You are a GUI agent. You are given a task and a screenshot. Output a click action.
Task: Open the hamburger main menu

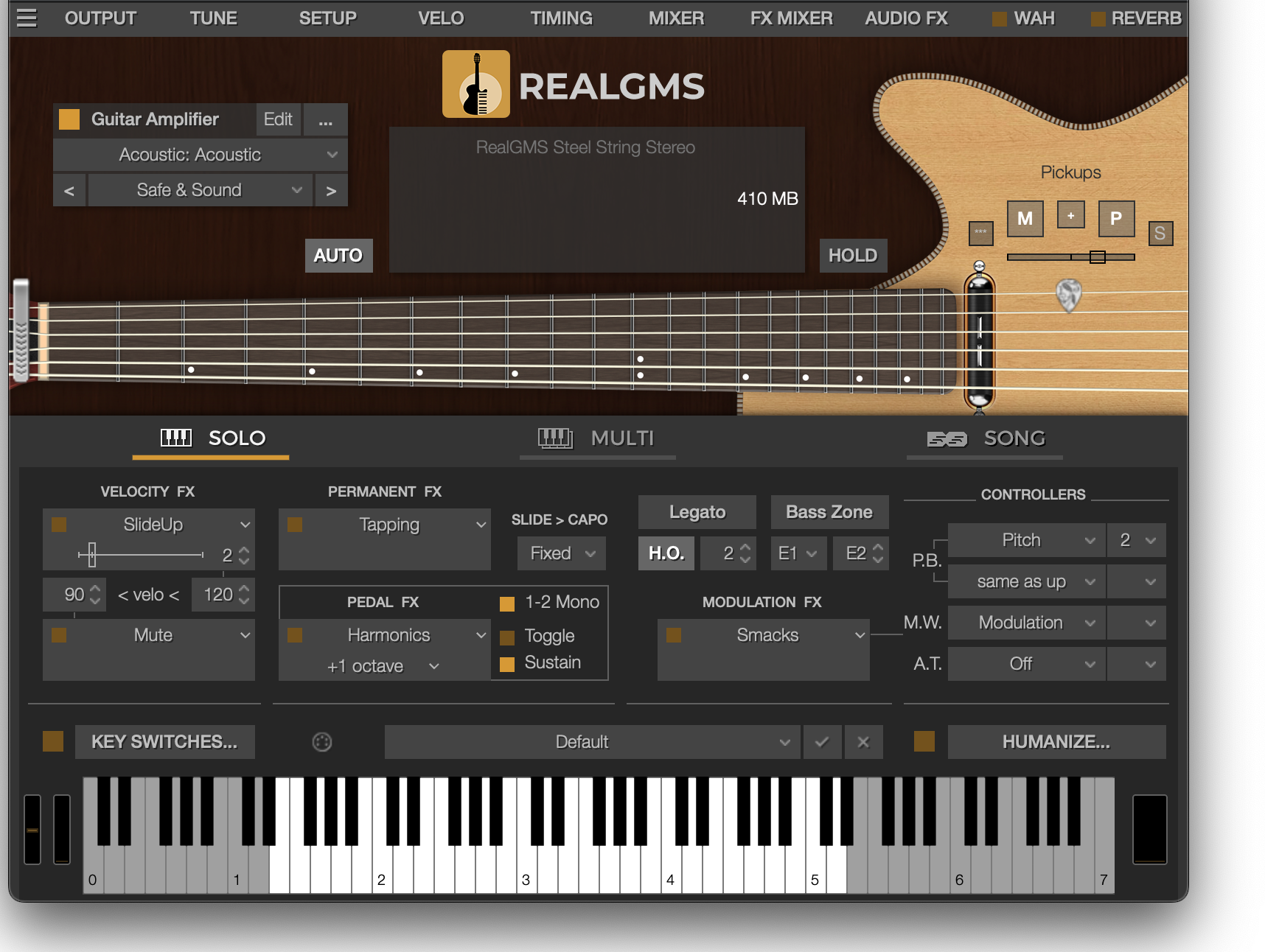27,18
